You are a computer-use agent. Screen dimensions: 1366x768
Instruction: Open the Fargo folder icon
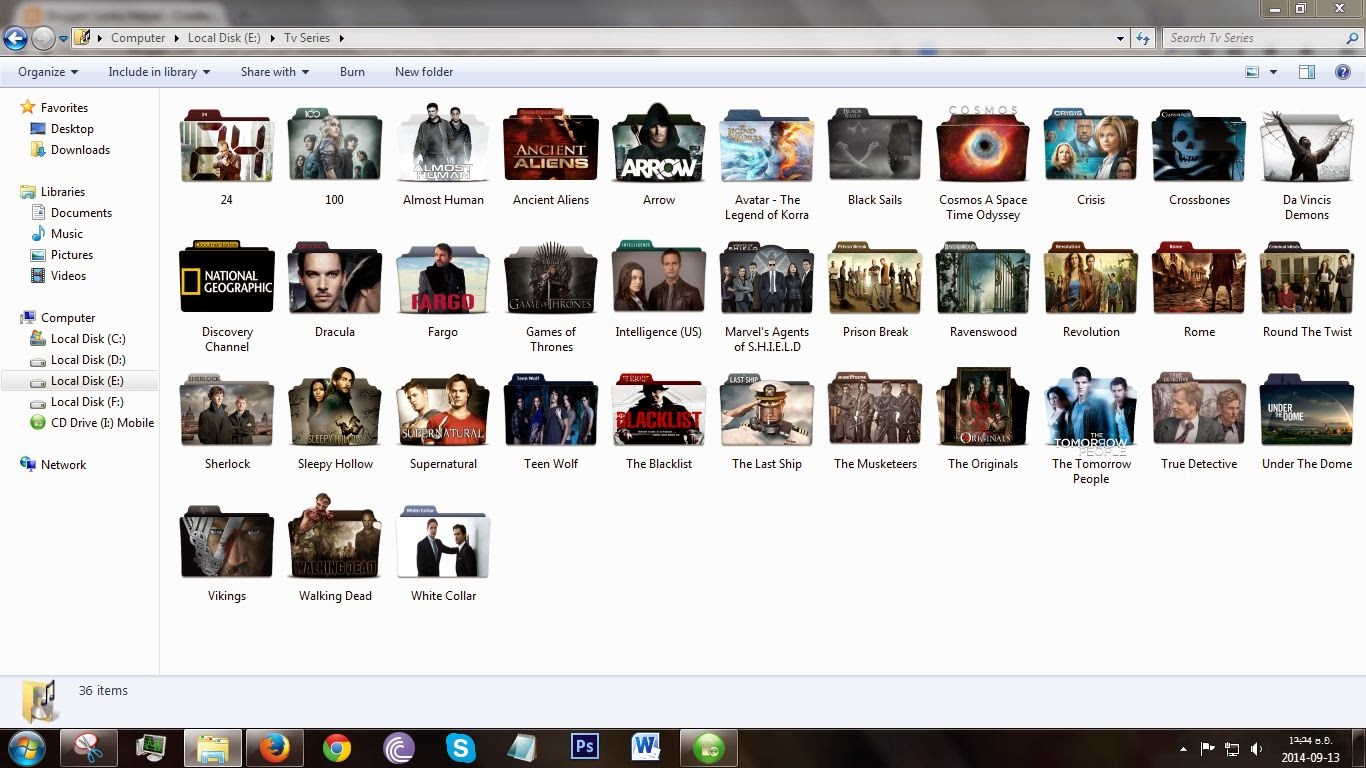443,279
